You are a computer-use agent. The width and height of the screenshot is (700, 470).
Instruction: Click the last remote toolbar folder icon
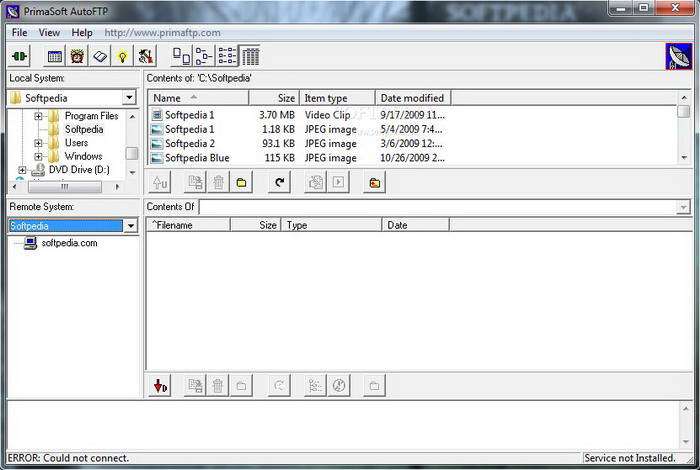pyautogui.click(x=375, y=385)
